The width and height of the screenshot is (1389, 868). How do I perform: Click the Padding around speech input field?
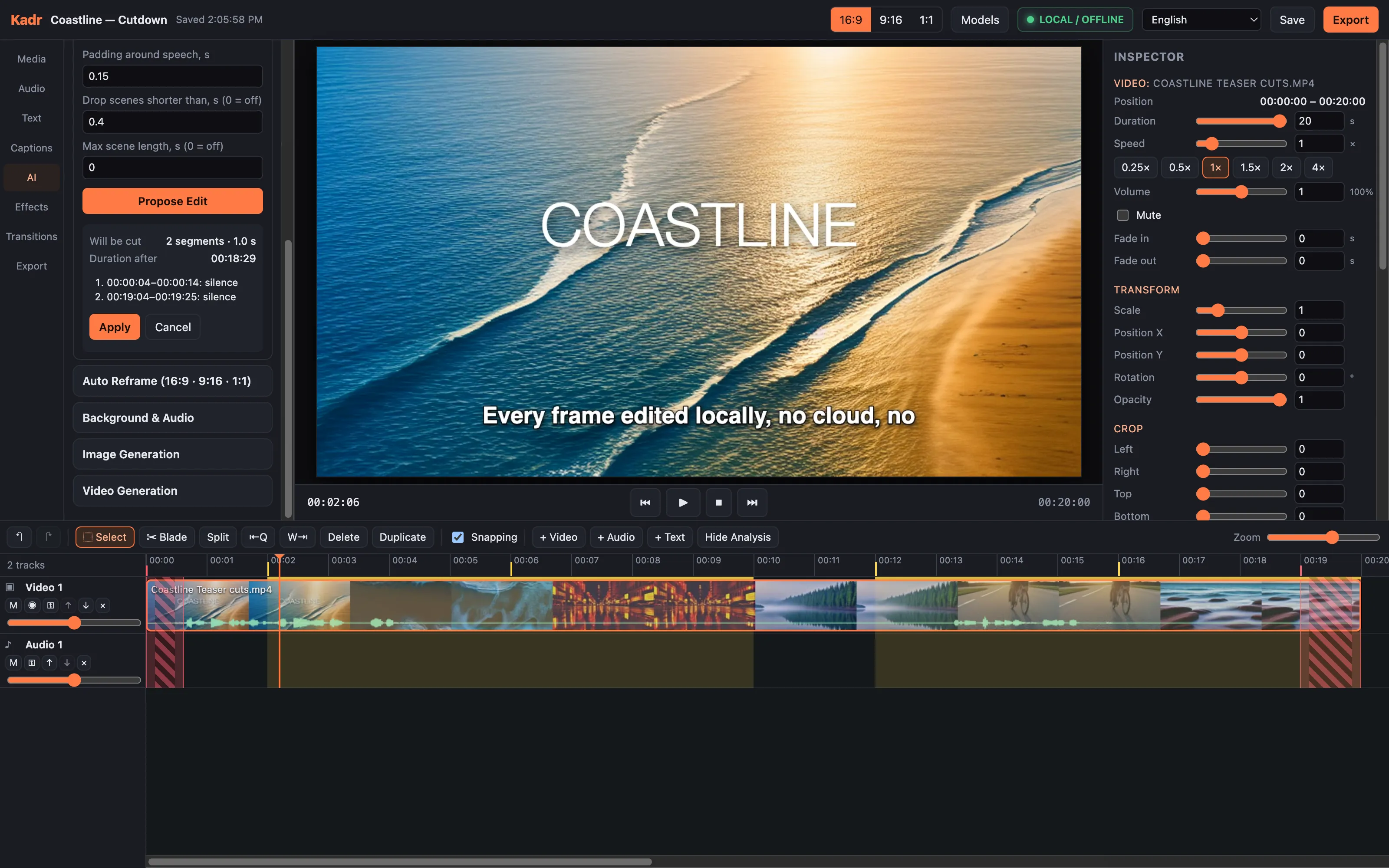(x=172, y=76)
